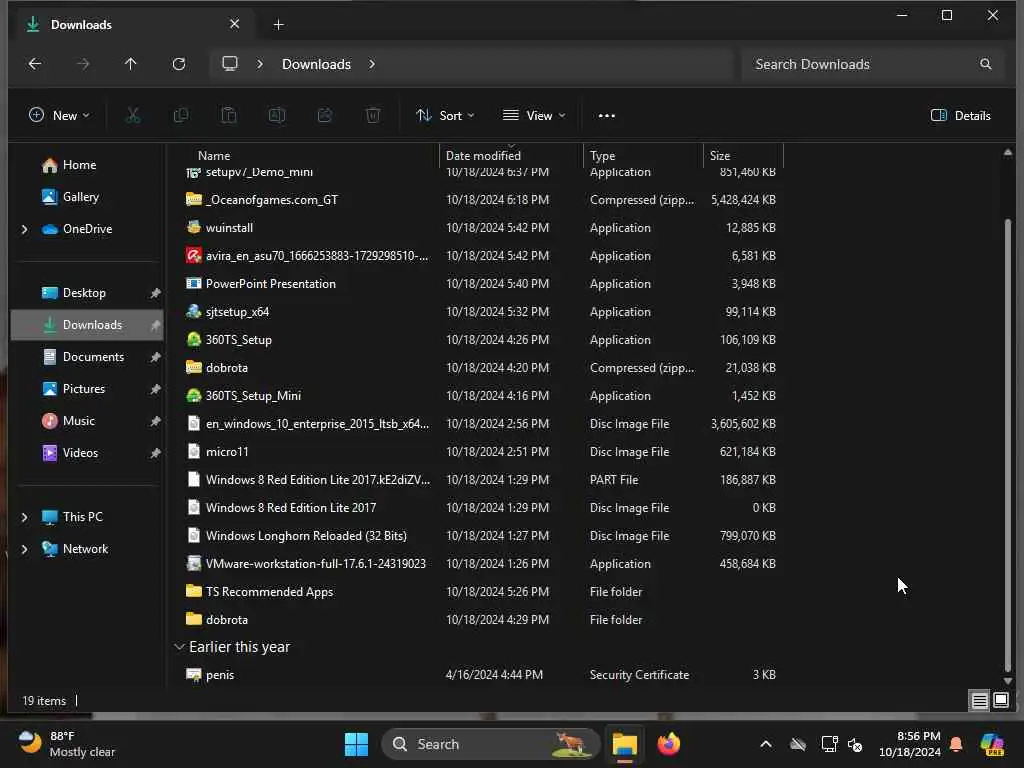The height and width of the screenshot is (768, 1024).
Task: Click the avira installer file icon
Action: [193, 255]
